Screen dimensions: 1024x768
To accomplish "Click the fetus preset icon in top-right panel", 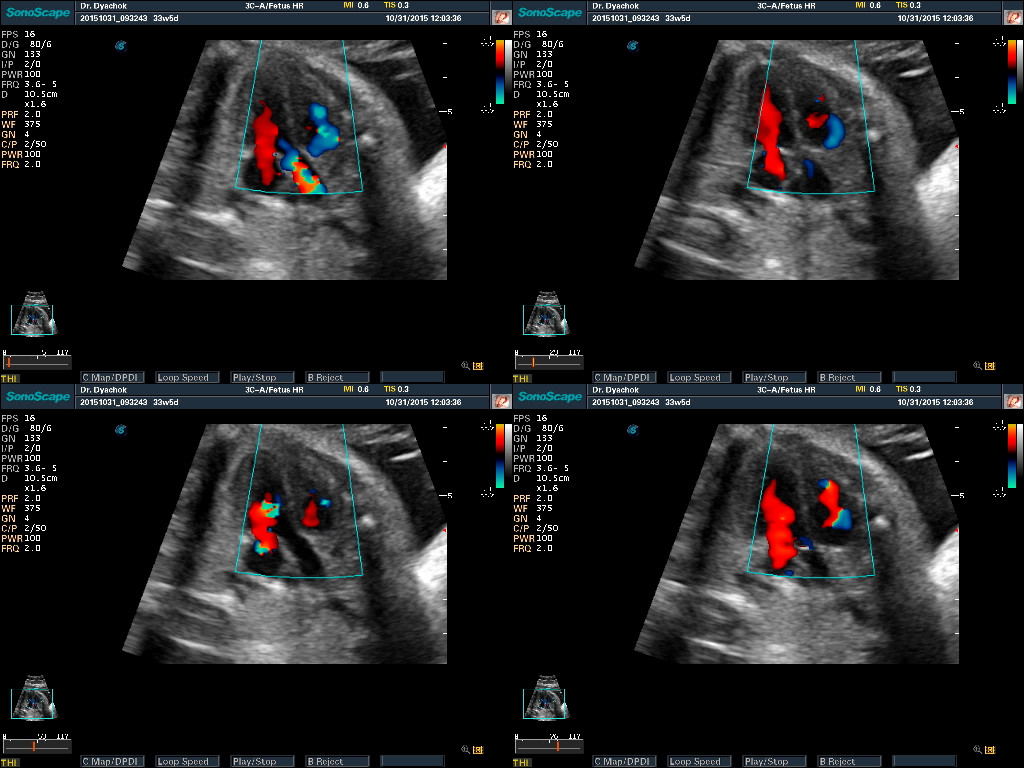I will click(x=1012, y=18).
